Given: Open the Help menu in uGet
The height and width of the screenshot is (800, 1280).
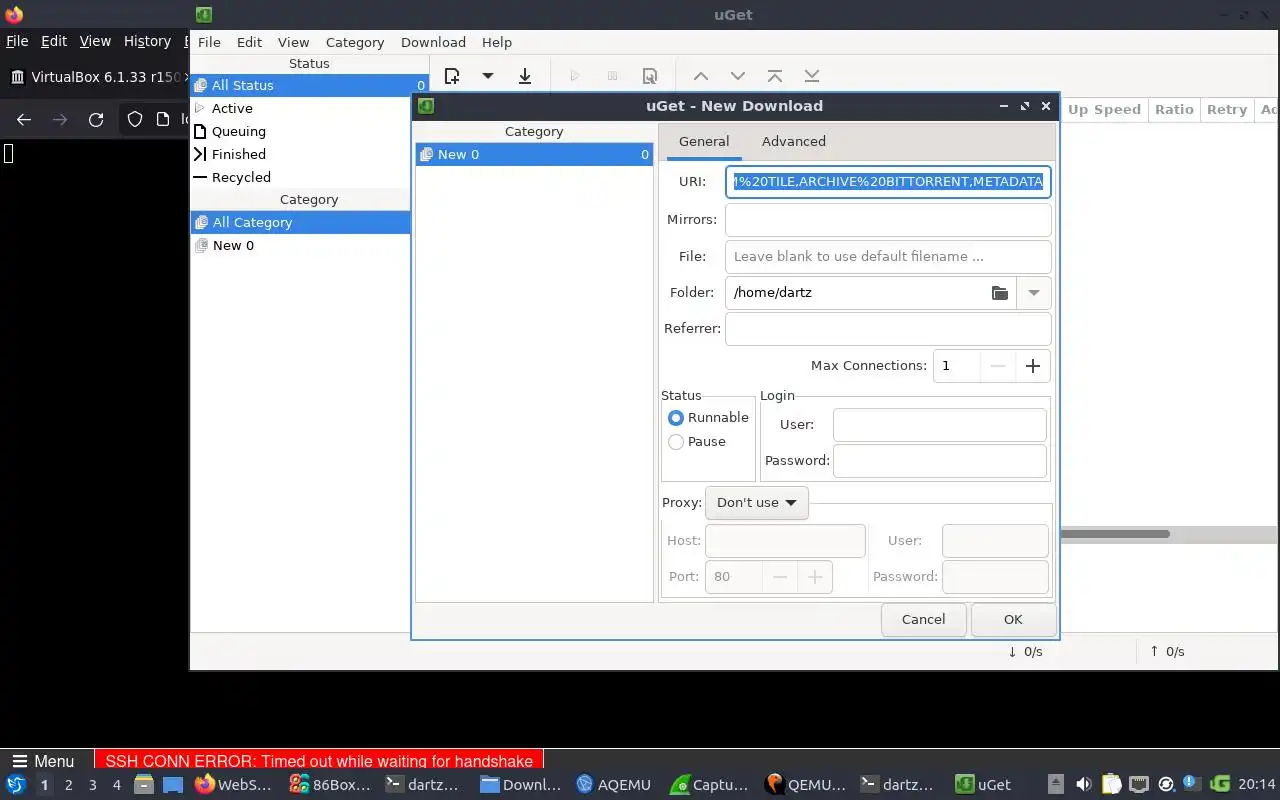Looking at the screenshot, I should [497, 42].
